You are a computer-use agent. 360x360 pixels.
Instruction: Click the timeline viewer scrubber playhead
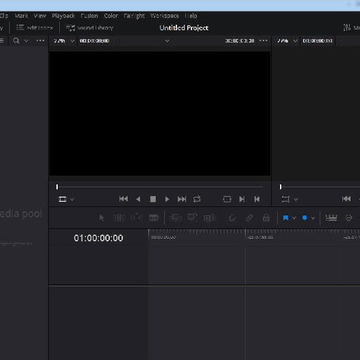280,187
